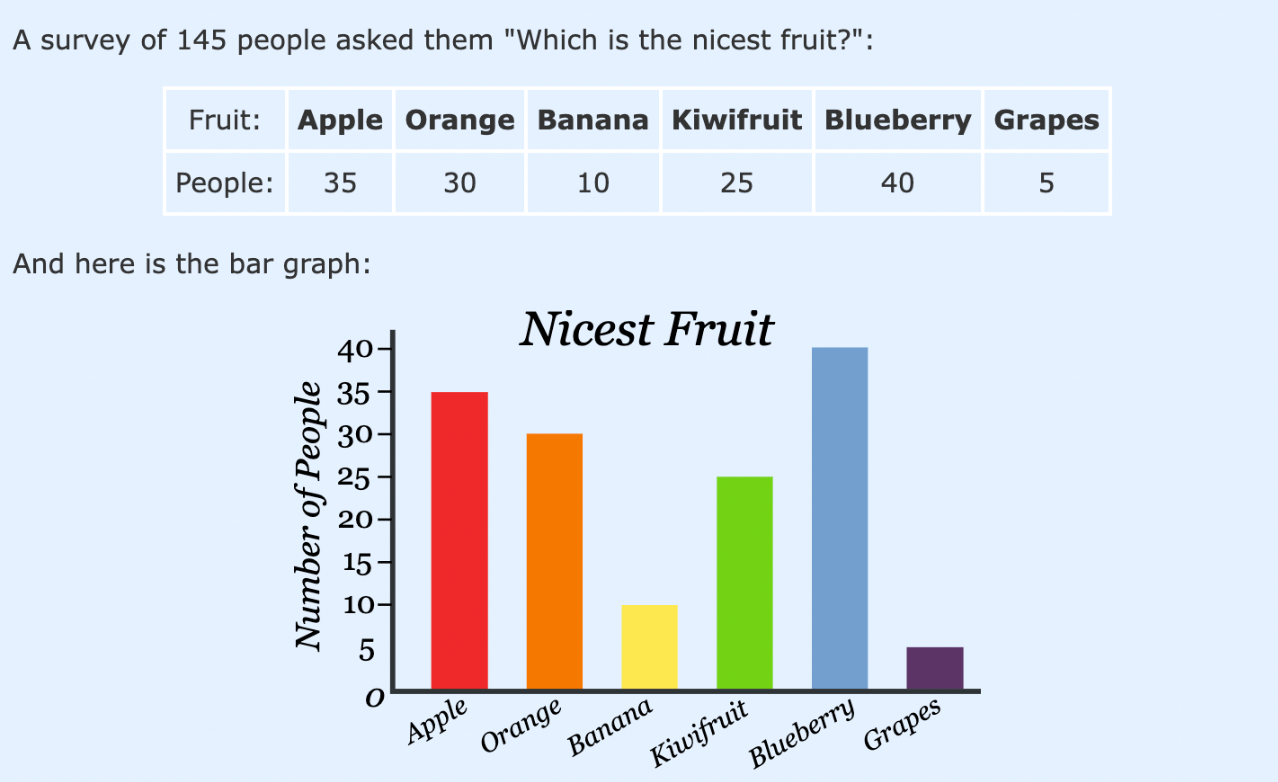Click the red Apple bar

[459, 540]
